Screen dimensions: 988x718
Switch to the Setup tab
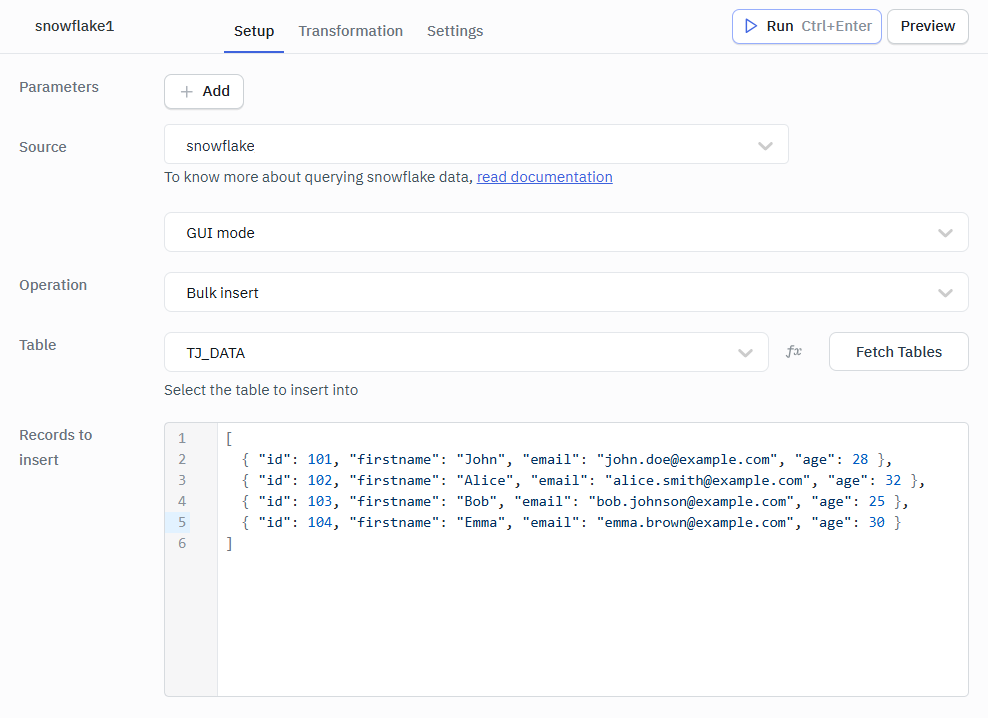254,31
